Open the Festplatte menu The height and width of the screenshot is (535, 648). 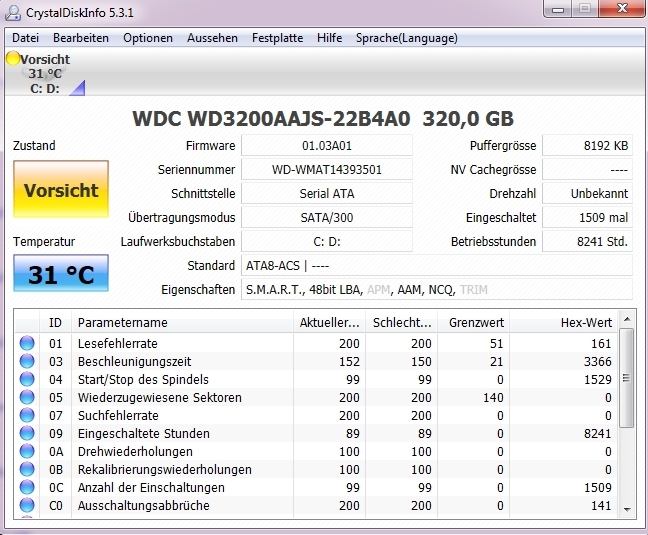[x=277, y=38]
